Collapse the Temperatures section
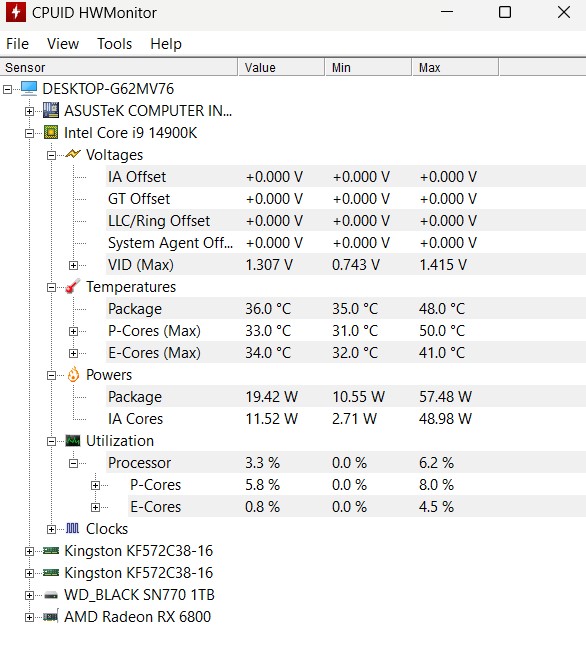This screenshot has width=586, height=672. click(x=51, y=287)
